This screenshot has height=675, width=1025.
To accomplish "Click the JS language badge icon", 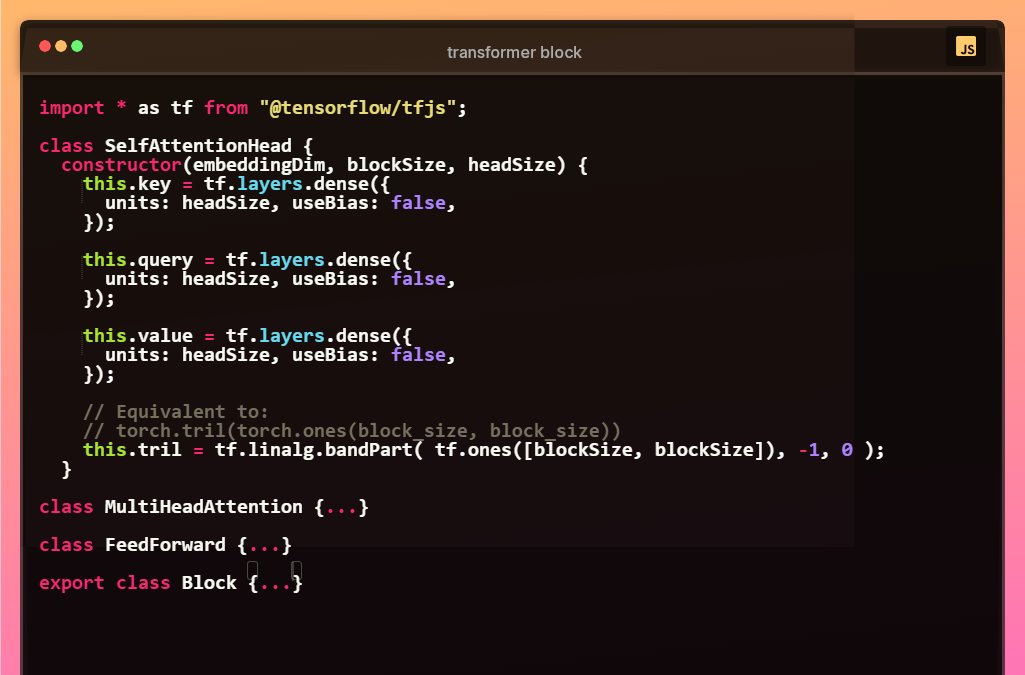I will pyautogui.click(x=966, y=46).
